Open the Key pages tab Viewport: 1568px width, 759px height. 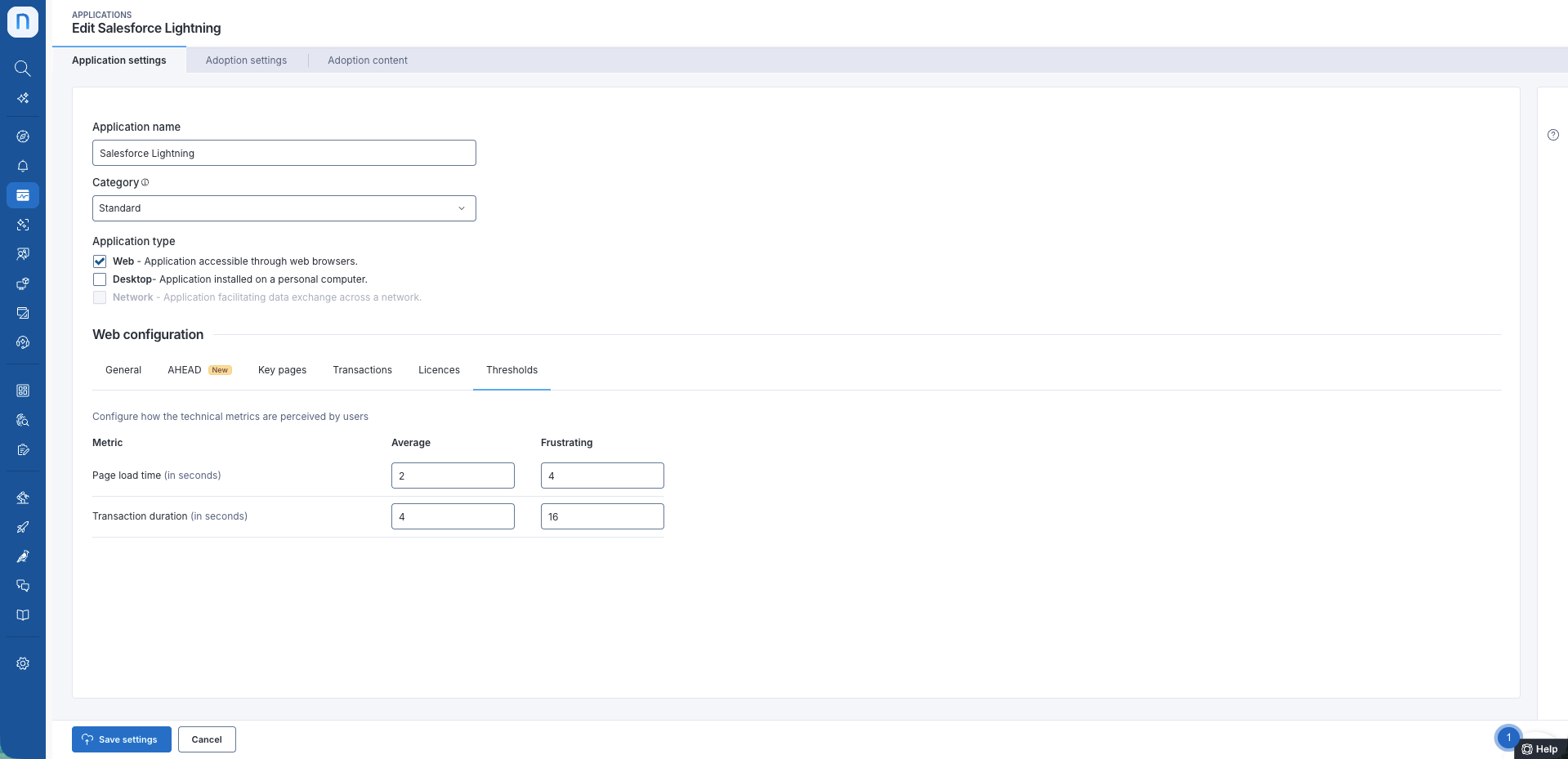[x=282, y=370]
